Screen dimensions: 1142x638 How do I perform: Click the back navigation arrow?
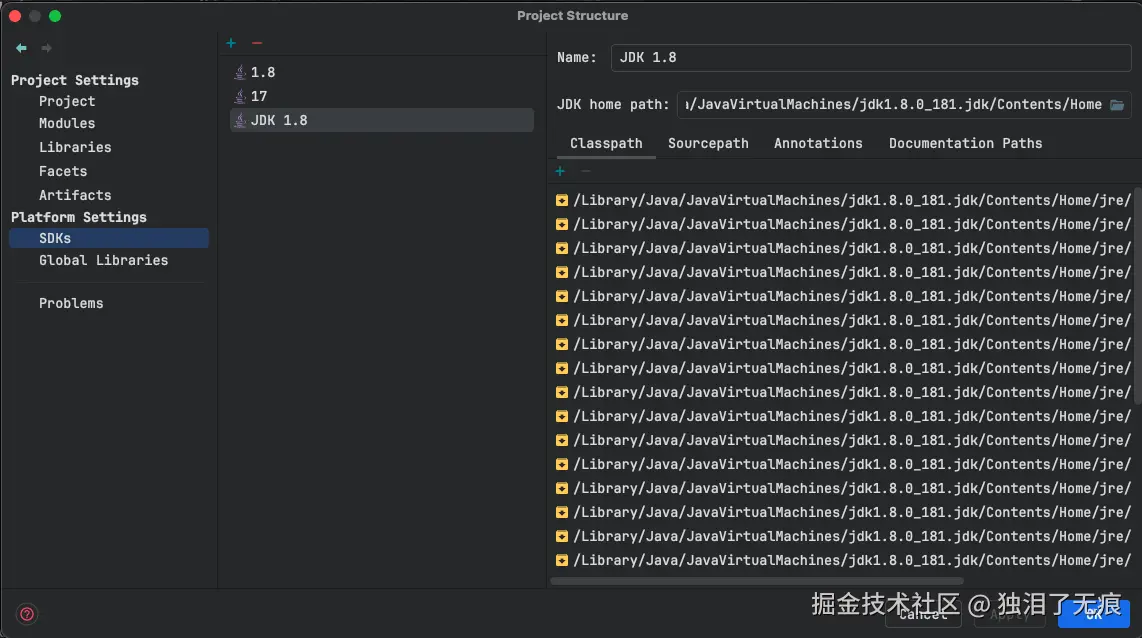21,48
